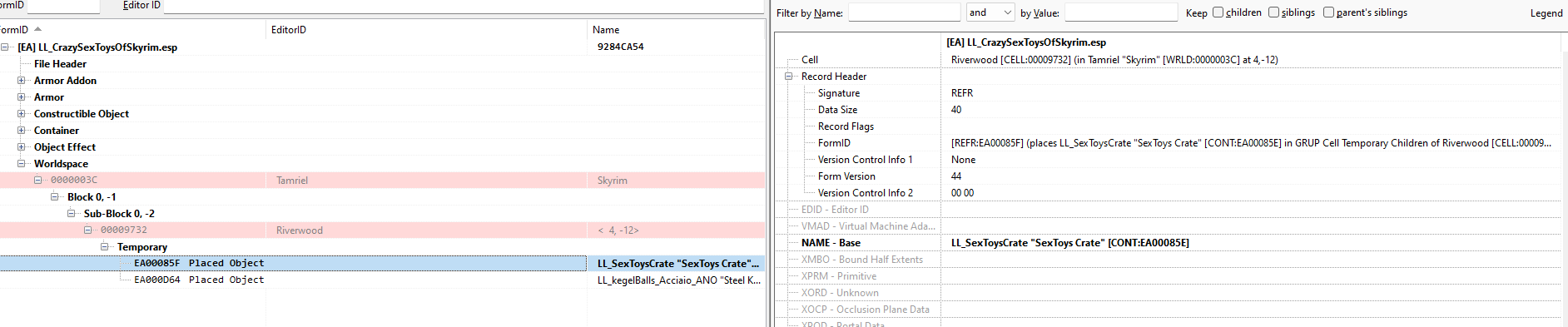The height and width of the screenshot is (327, 1568).
Task: Sort by the EditorID column header
Action: point(427,30)
